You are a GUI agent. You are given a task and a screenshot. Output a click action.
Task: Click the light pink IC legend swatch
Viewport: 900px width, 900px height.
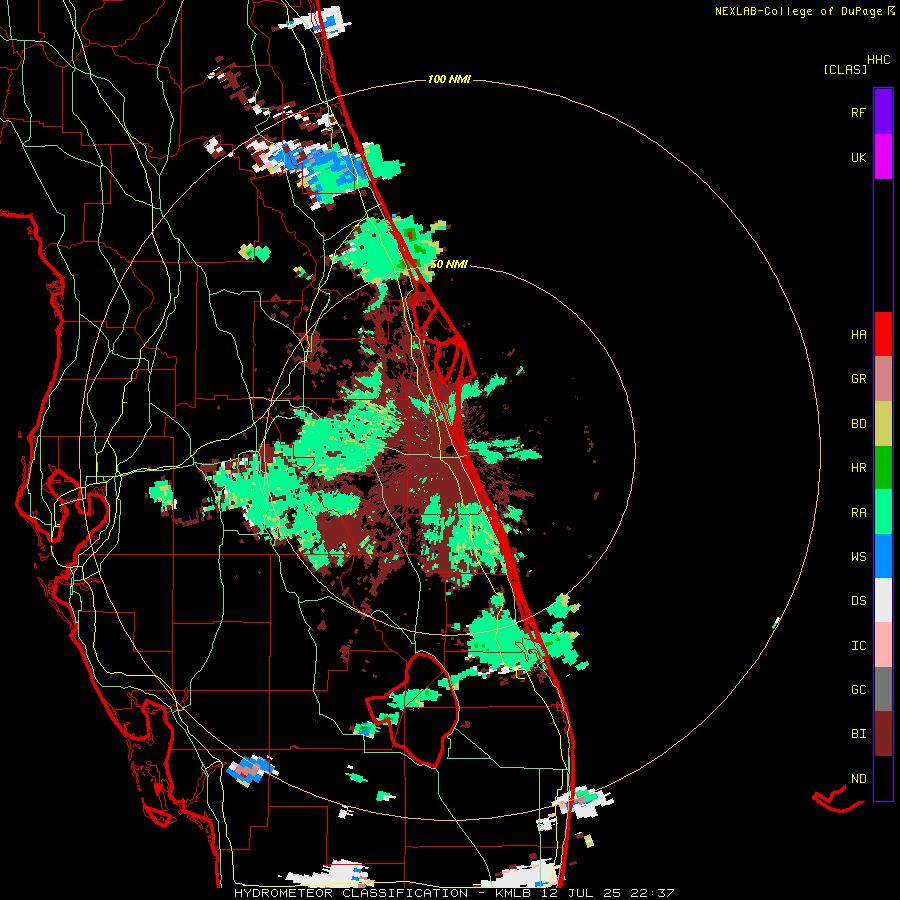pos(883,645)
